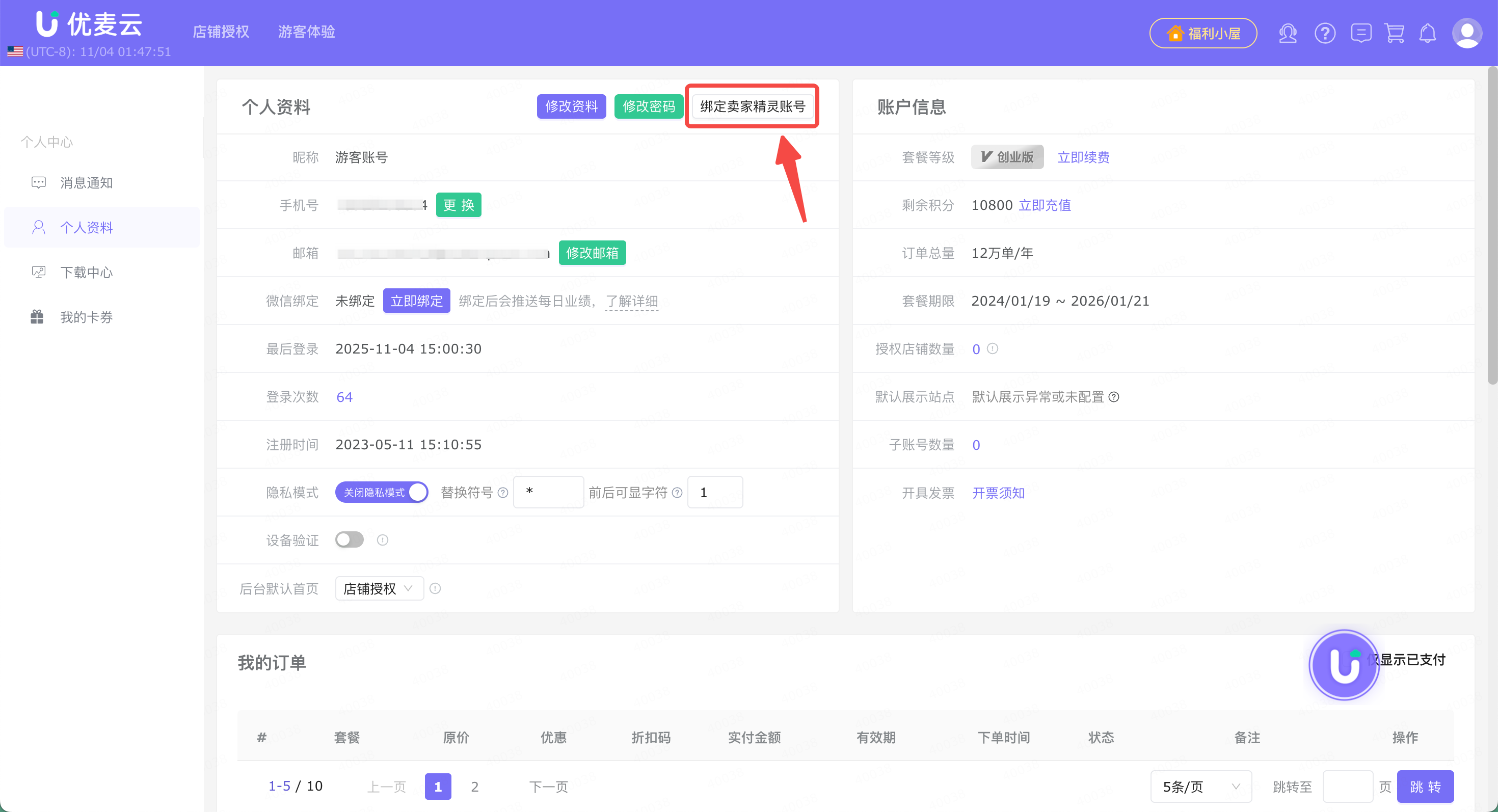Open the 5条/页 page size dropdown
The image size is (1498, 812).
(x=1200, y=787)
